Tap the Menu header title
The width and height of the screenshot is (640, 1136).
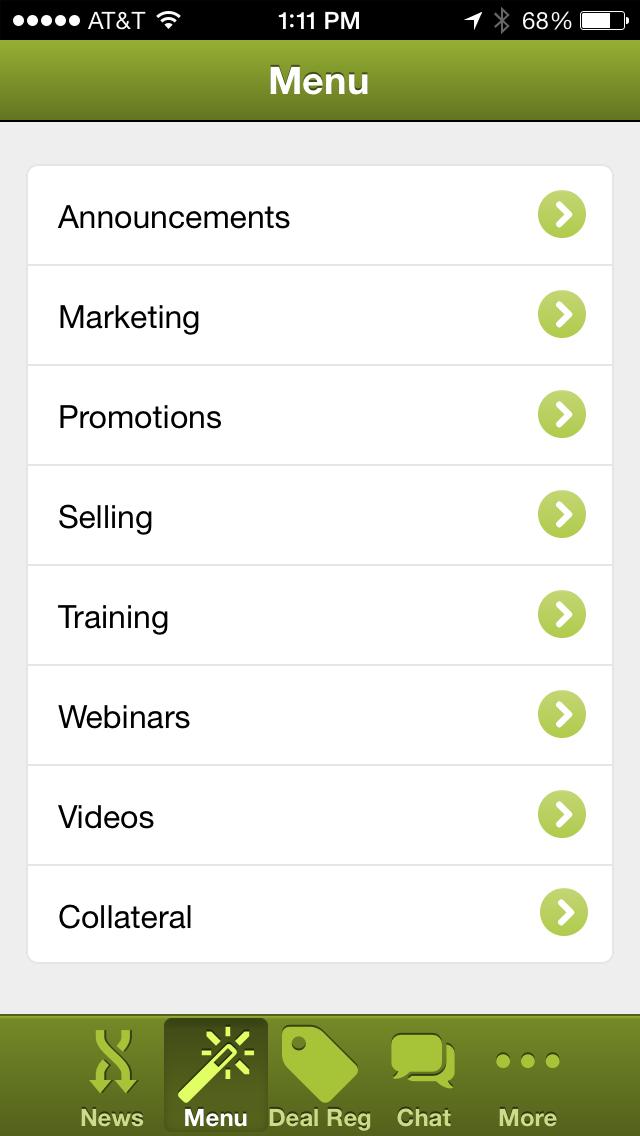(319, 81)
